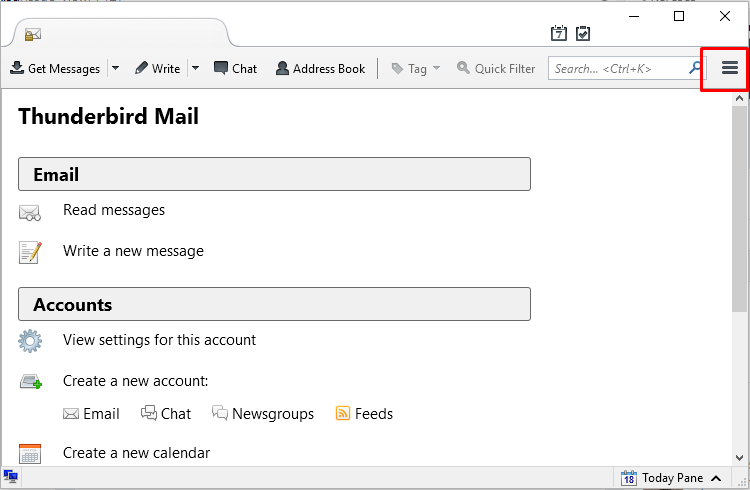Expand the Get Messages dropdown arrow
This screenshot has width=750, height=490.
tap(115, 68)
